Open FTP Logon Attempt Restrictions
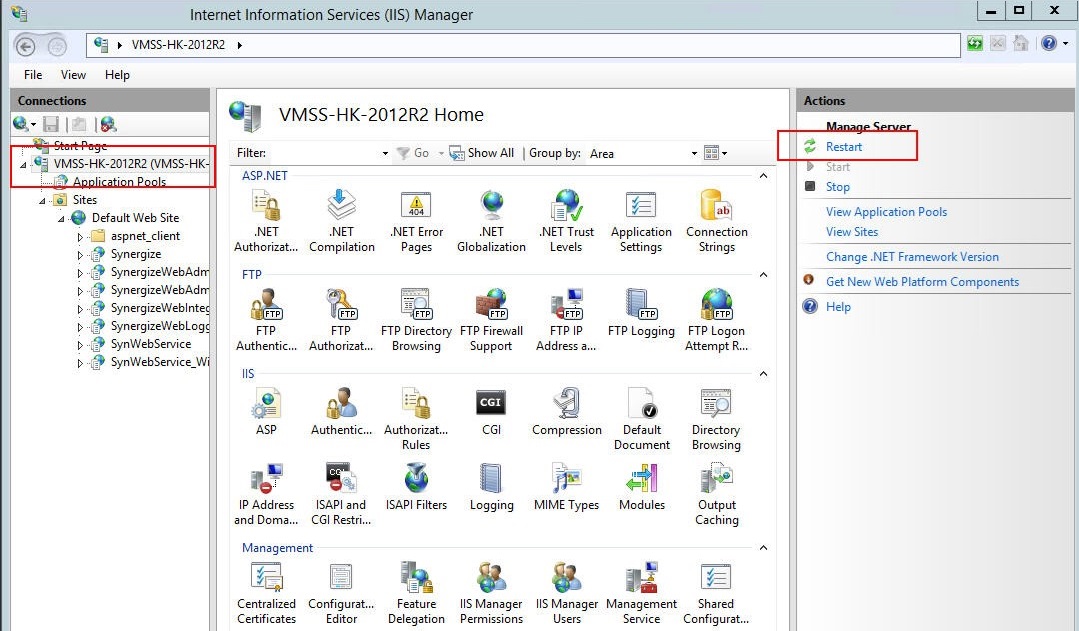 click(x=716, y=319)
